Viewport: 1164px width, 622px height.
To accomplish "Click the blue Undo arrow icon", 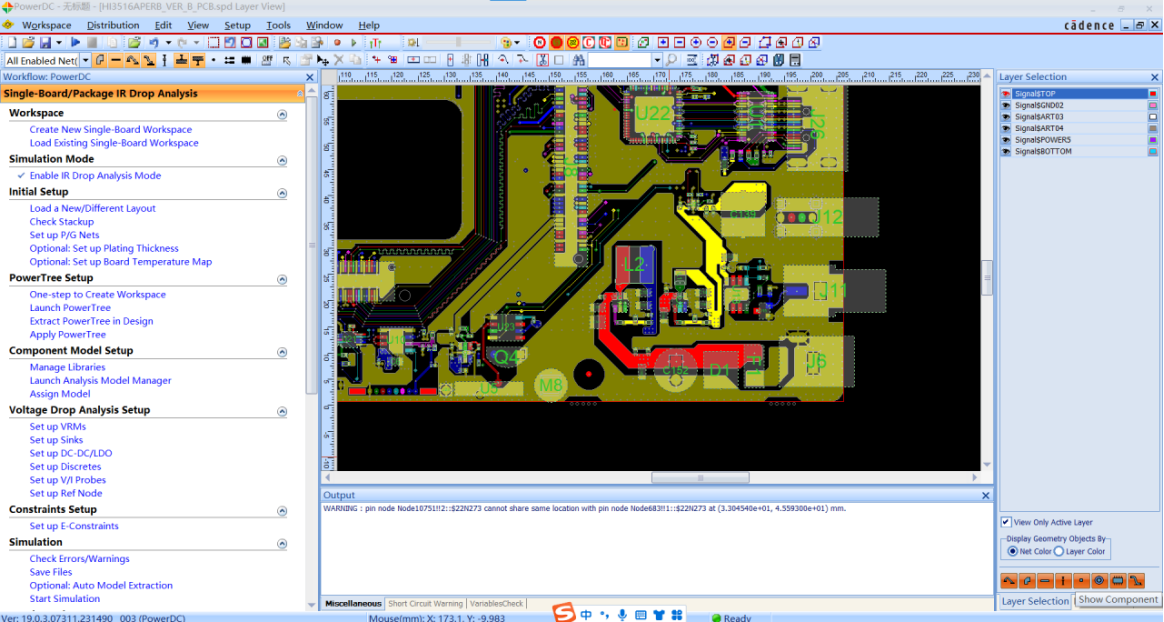I will [154, 42].
